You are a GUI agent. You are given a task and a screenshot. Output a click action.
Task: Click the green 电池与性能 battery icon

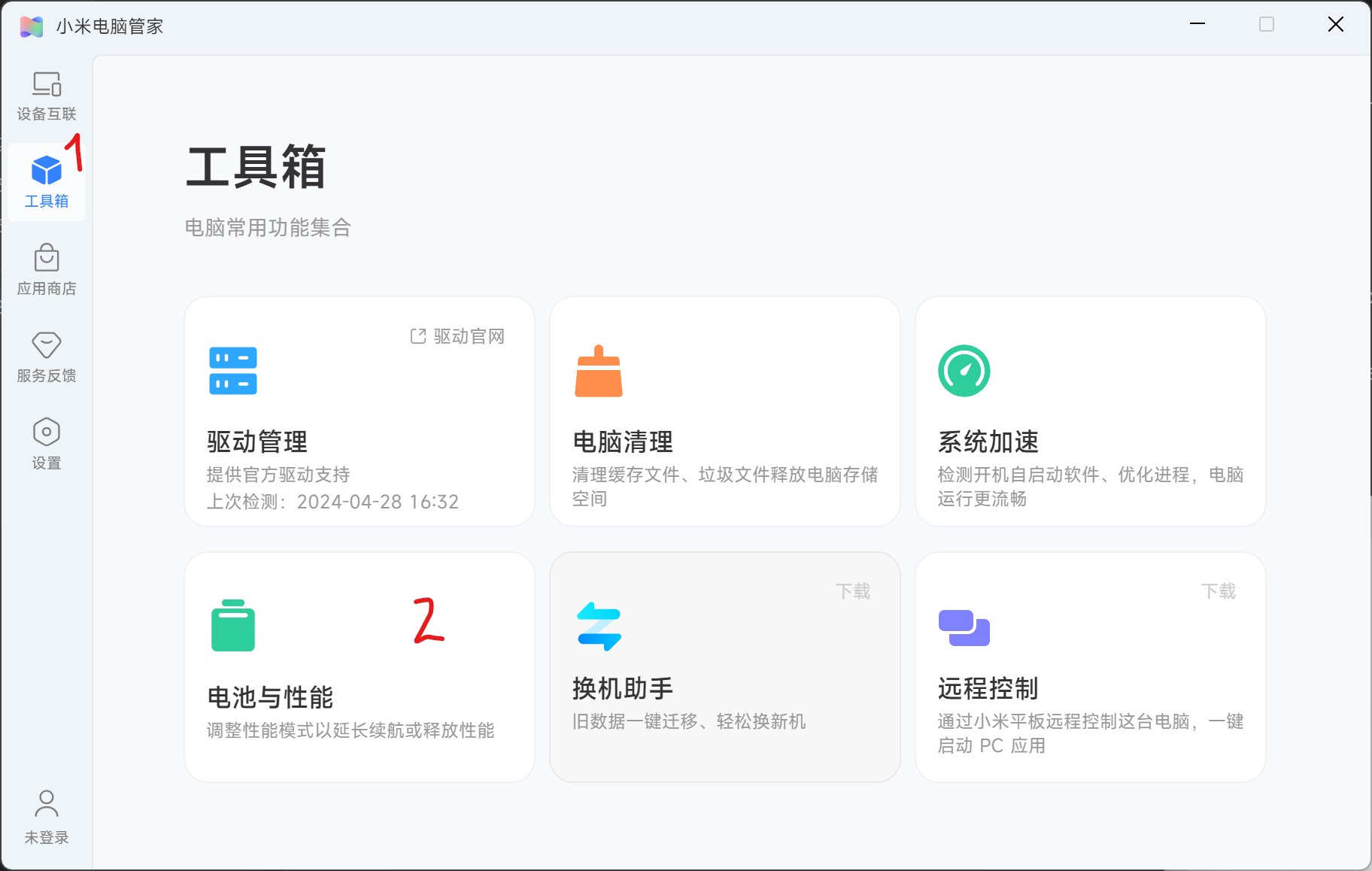[233, 625]
